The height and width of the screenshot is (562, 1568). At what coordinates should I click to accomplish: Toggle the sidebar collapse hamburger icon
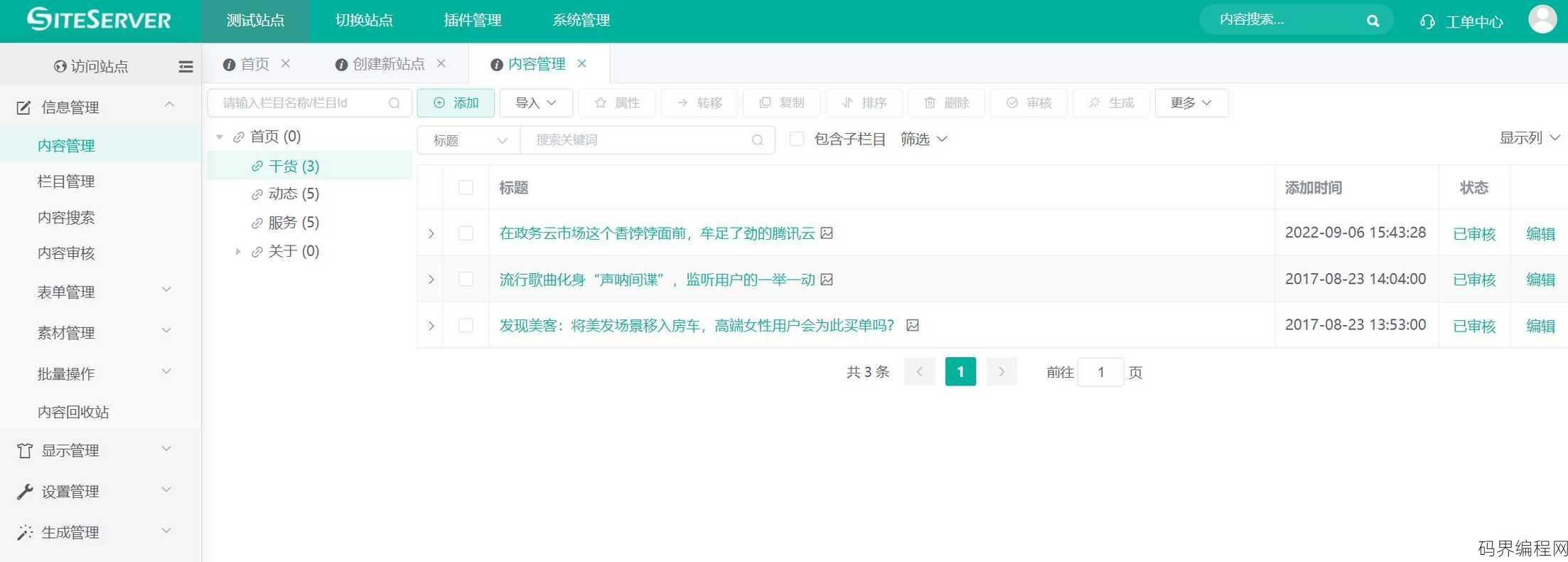(x=186, y=66)
